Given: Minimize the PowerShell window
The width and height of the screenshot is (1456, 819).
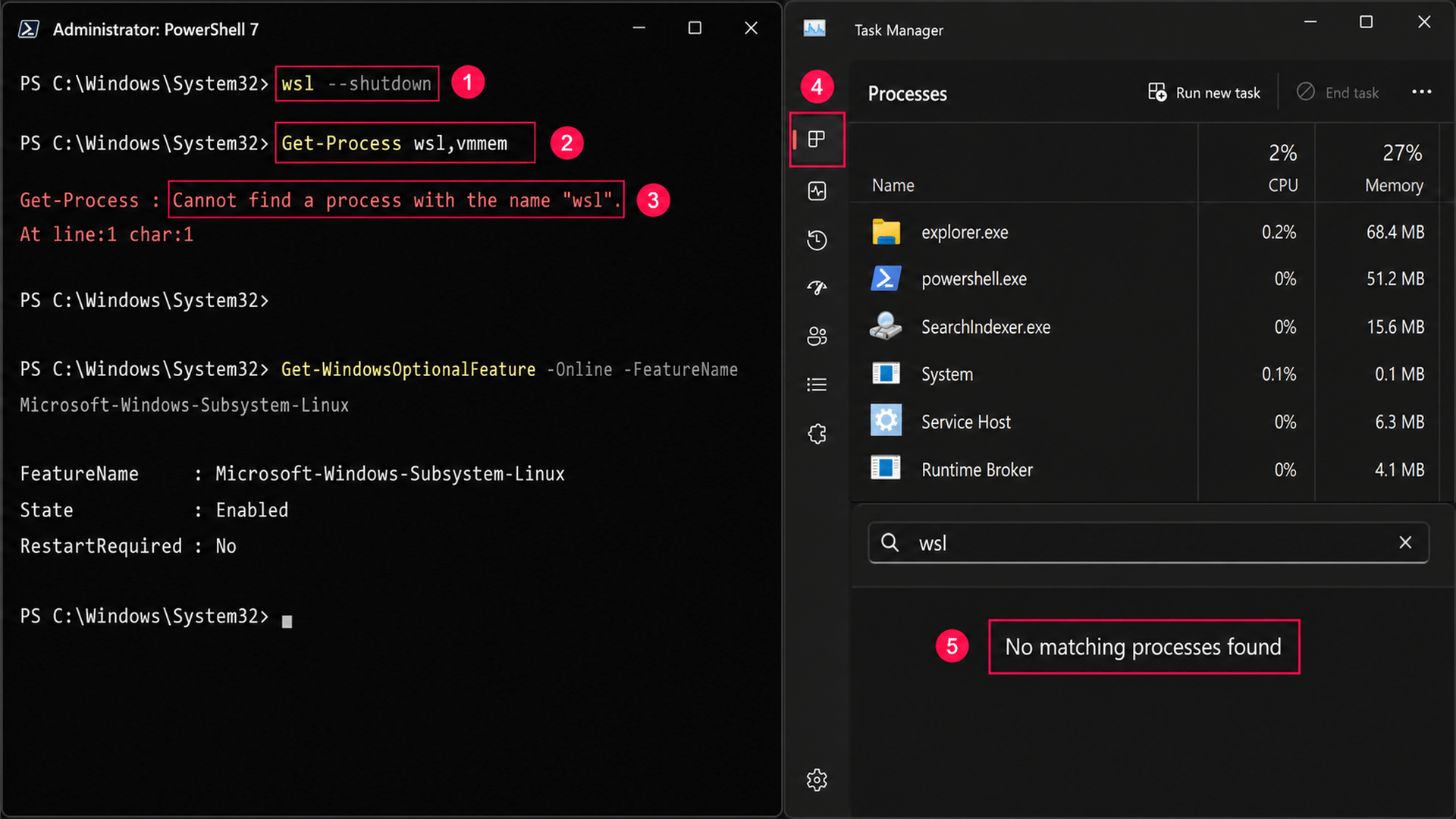Looking at the screenshot, I should point(639,28).
